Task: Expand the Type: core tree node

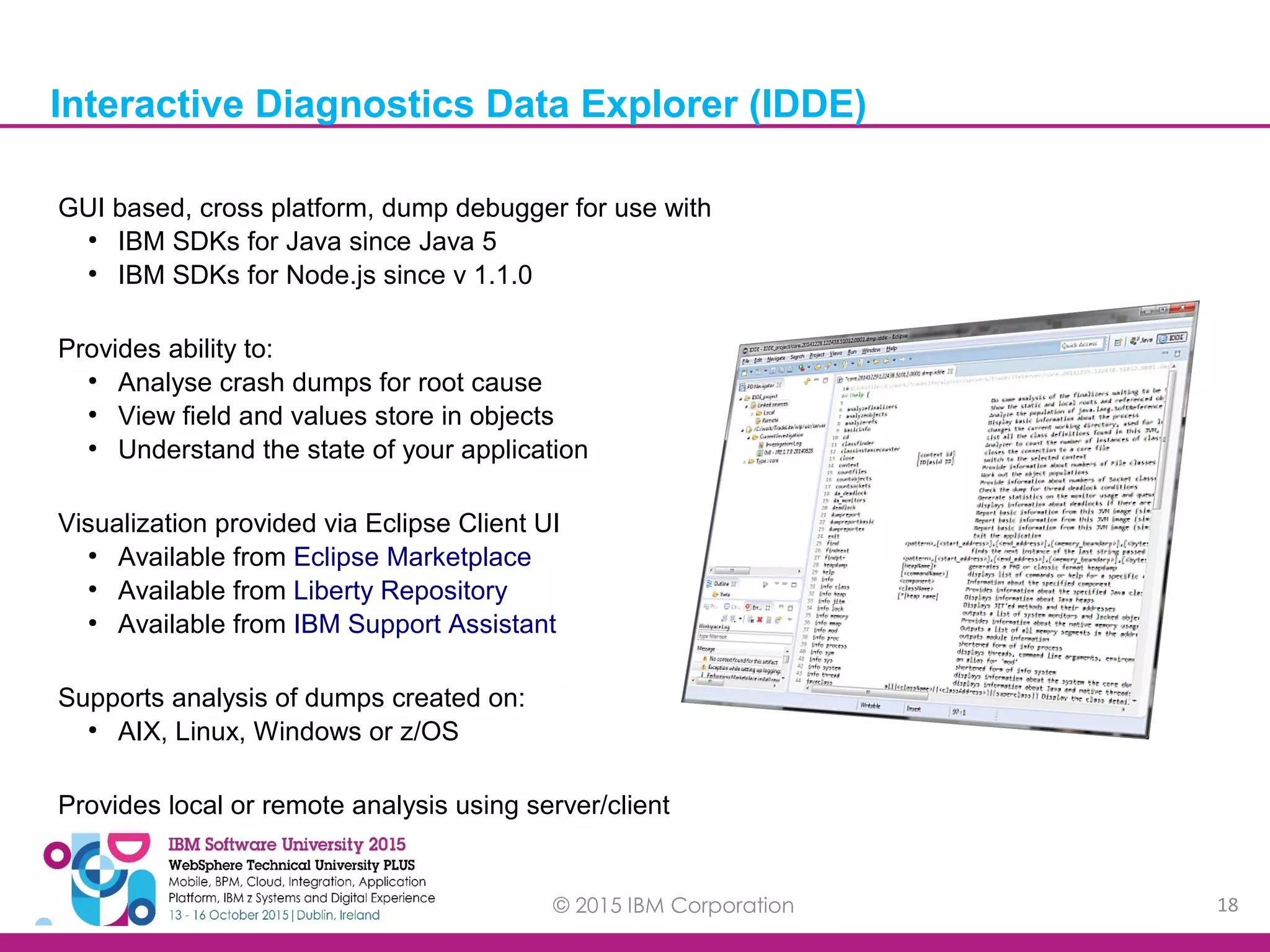Action: 744,462
